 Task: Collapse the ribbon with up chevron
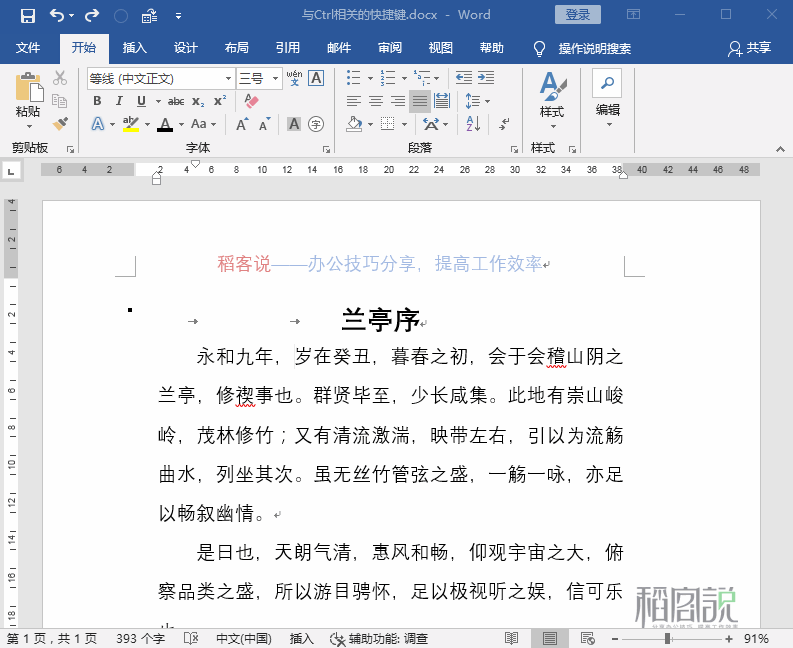pyautogui.click(x=780, y=149)
